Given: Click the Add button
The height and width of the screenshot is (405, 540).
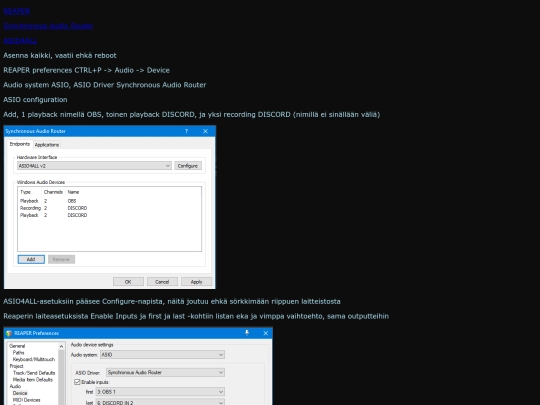Looking at the screenshot, I should [31, 259].
